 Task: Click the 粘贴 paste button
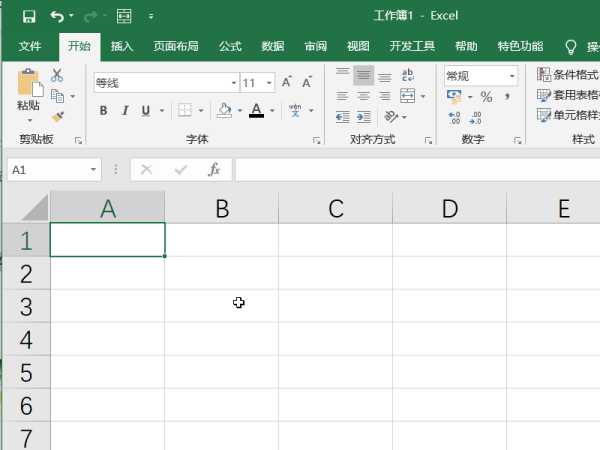[x=28, y=95]
